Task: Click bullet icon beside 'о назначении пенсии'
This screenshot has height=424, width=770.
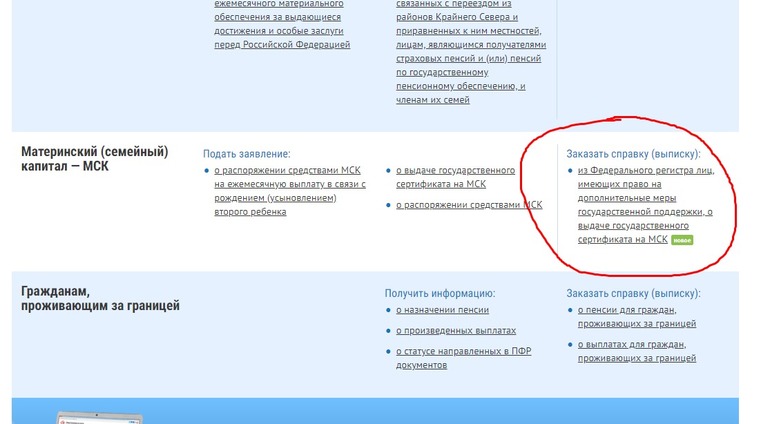Action: (388, 311)
